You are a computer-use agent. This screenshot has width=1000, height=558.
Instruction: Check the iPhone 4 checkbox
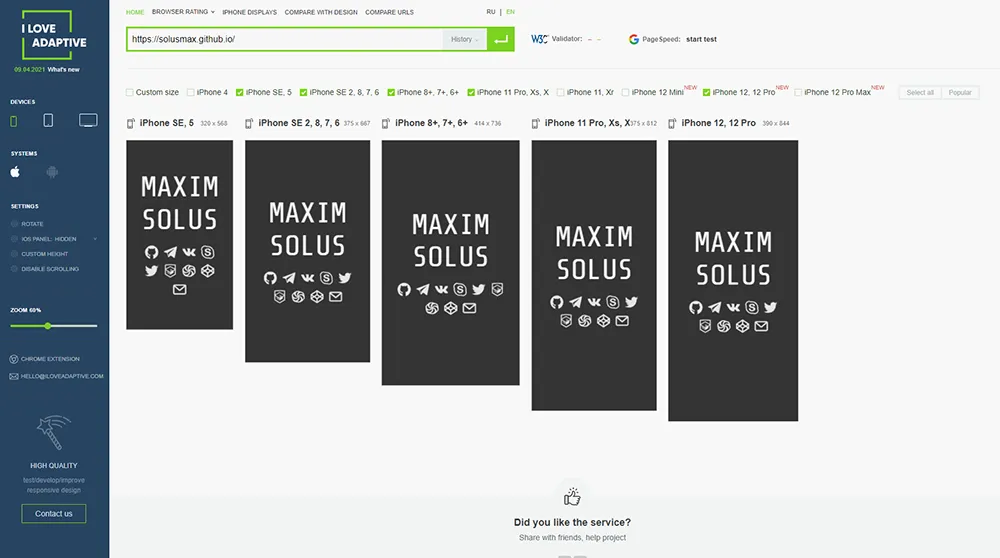point(190,92)
